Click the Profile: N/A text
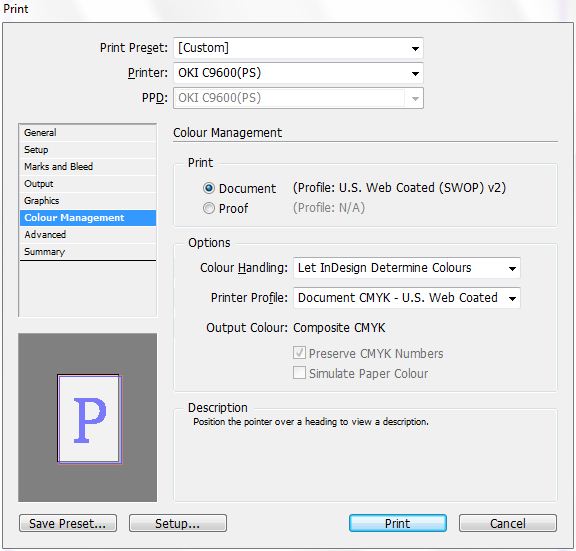 [329, 208]
